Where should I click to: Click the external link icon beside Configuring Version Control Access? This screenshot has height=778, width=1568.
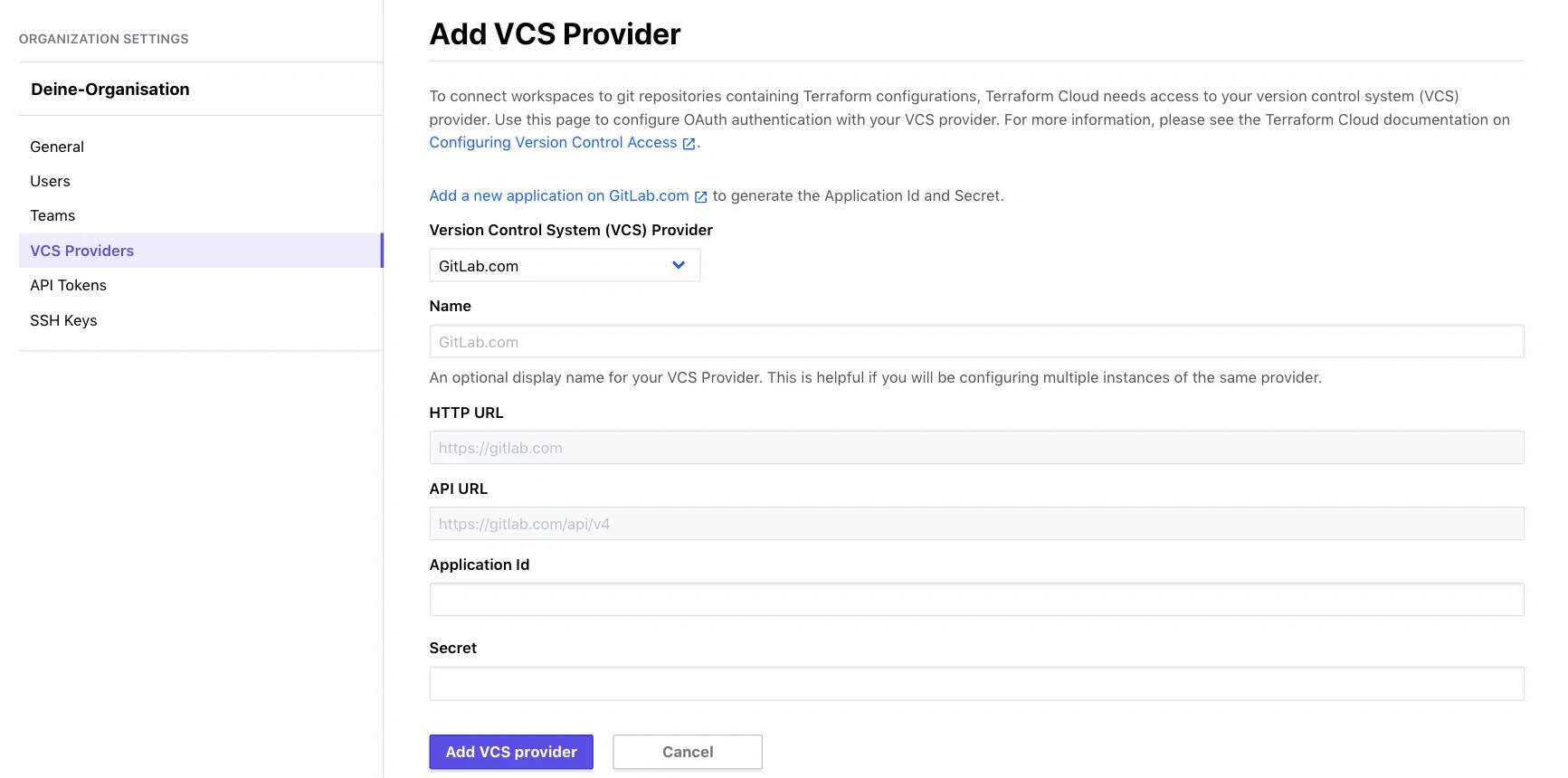689,142
